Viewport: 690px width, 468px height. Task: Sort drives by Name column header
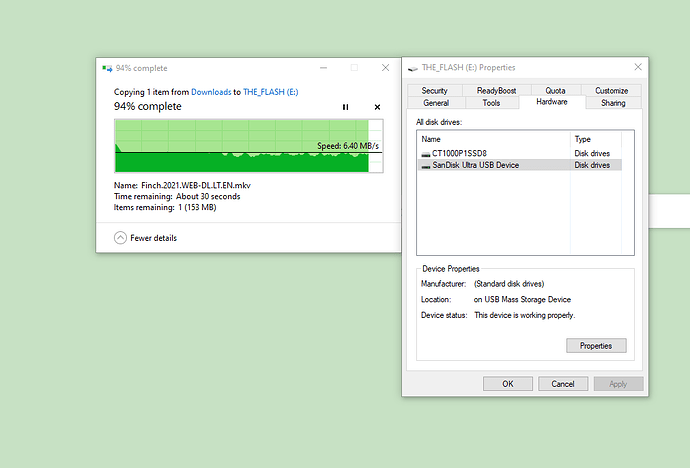(494, 139)
